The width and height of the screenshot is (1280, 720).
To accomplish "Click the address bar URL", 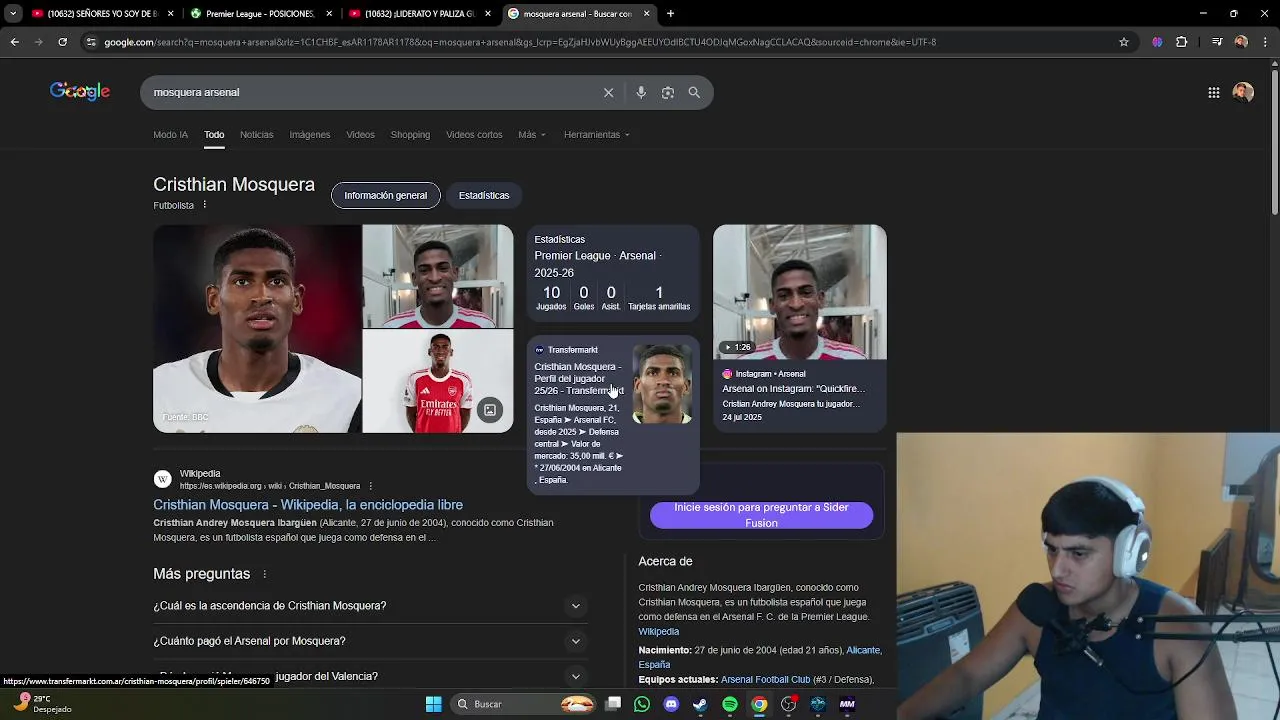I will pos(520,42).
